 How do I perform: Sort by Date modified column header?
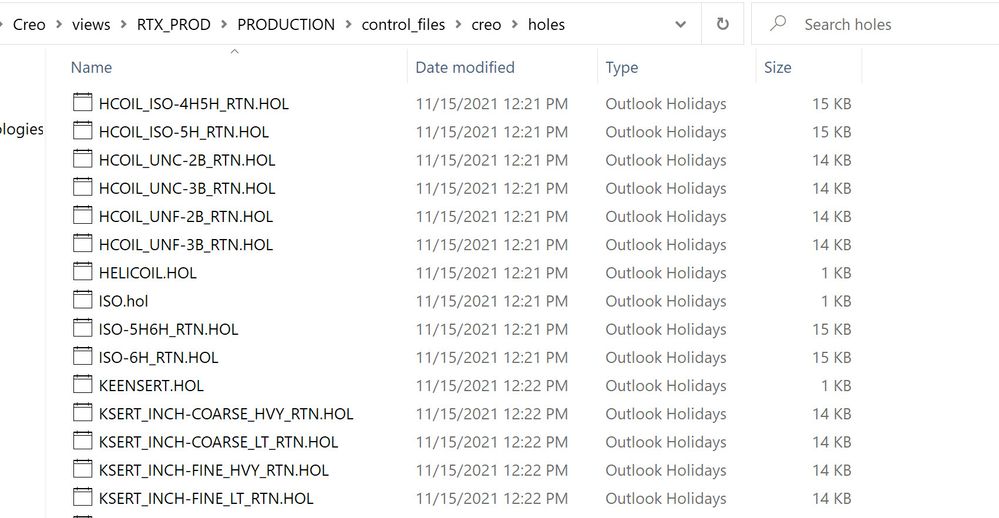pyautogui.click(x=465, y=68)
